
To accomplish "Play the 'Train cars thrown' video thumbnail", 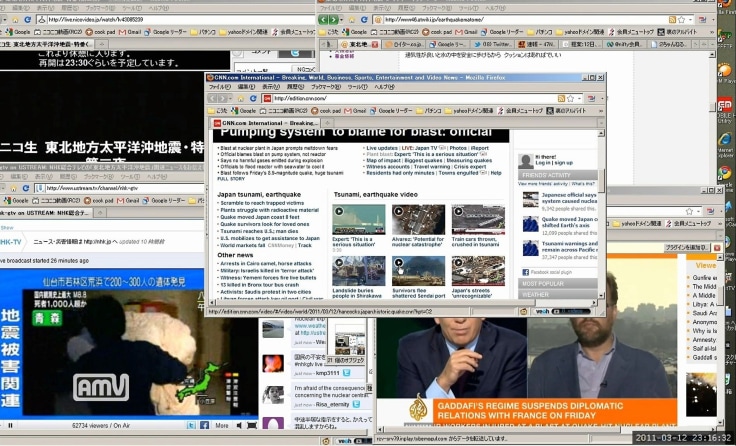I will pos(477,219).
